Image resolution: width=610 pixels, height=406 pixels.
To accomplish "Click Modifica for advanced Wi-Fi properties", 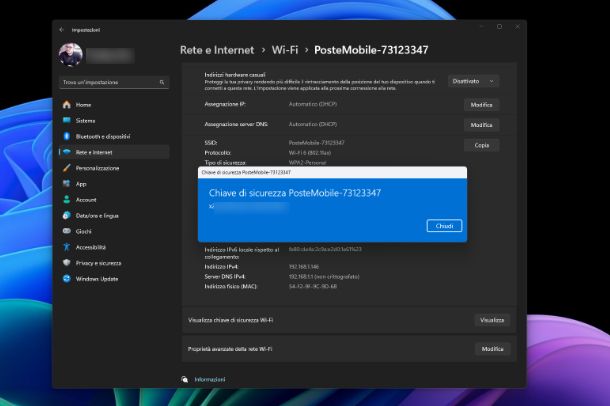I will click(492, 349).
